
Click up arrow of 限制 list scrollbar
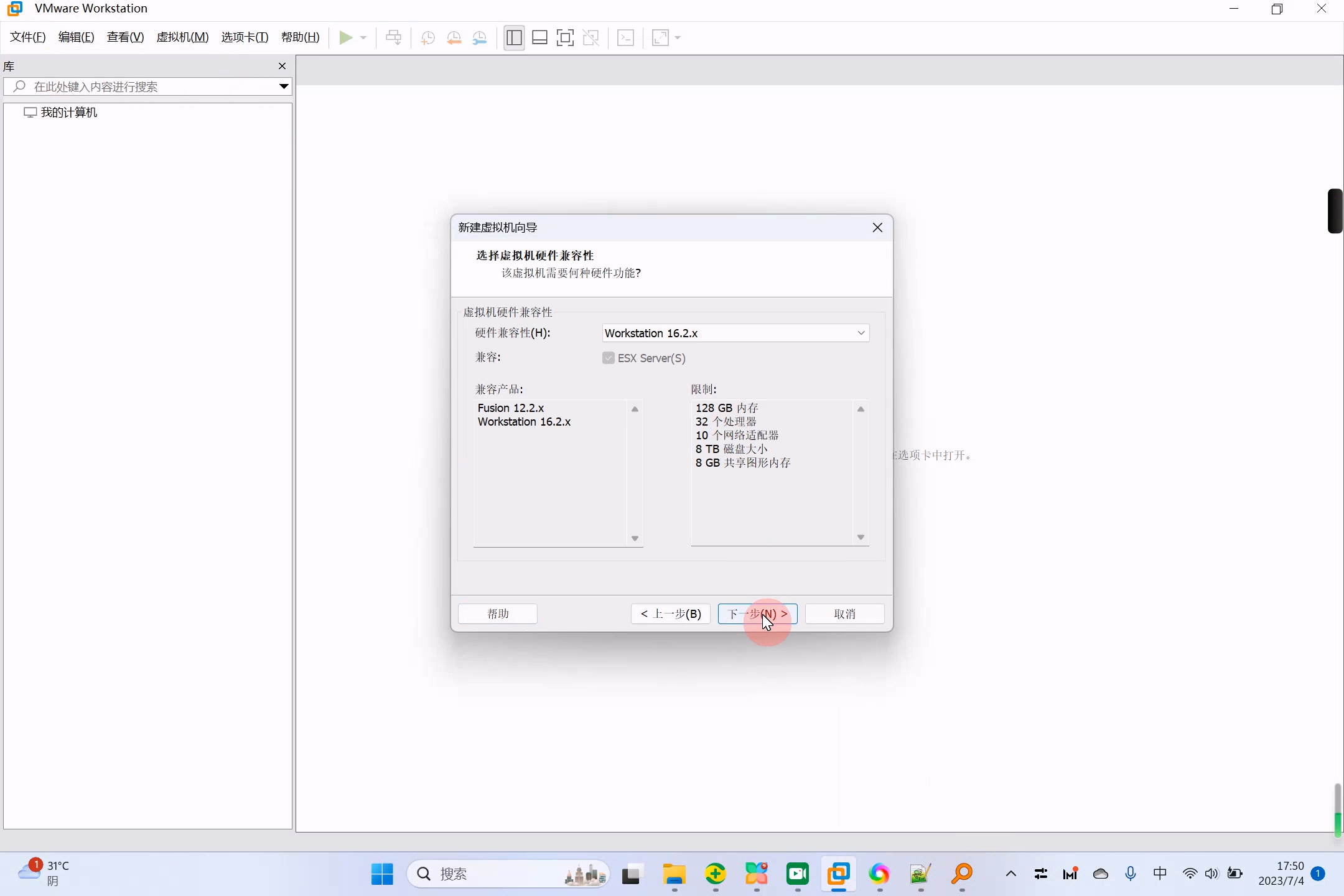click(x=861, y=409)
